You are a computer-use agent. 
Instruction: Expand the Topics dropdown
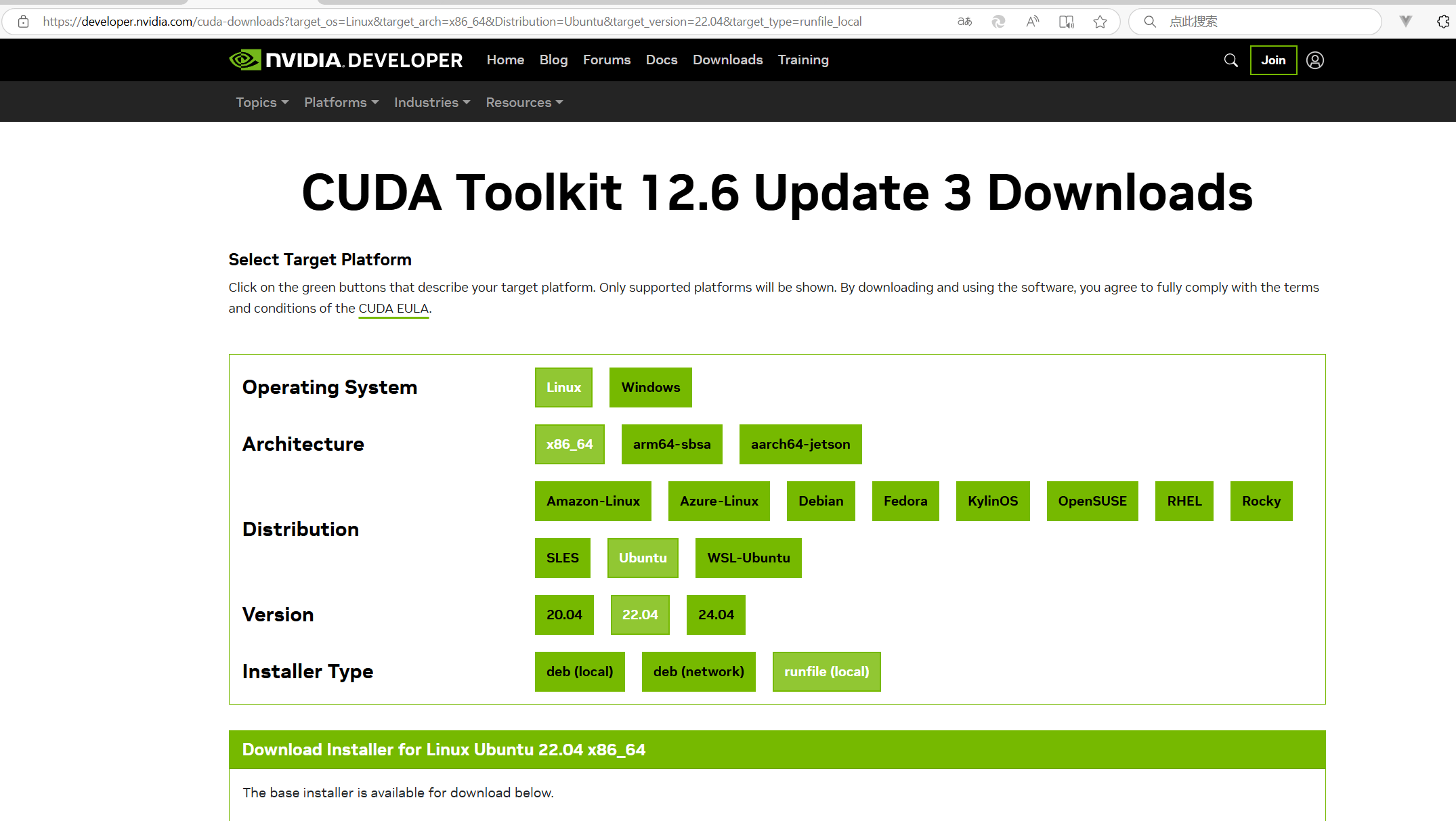point(262,102)
